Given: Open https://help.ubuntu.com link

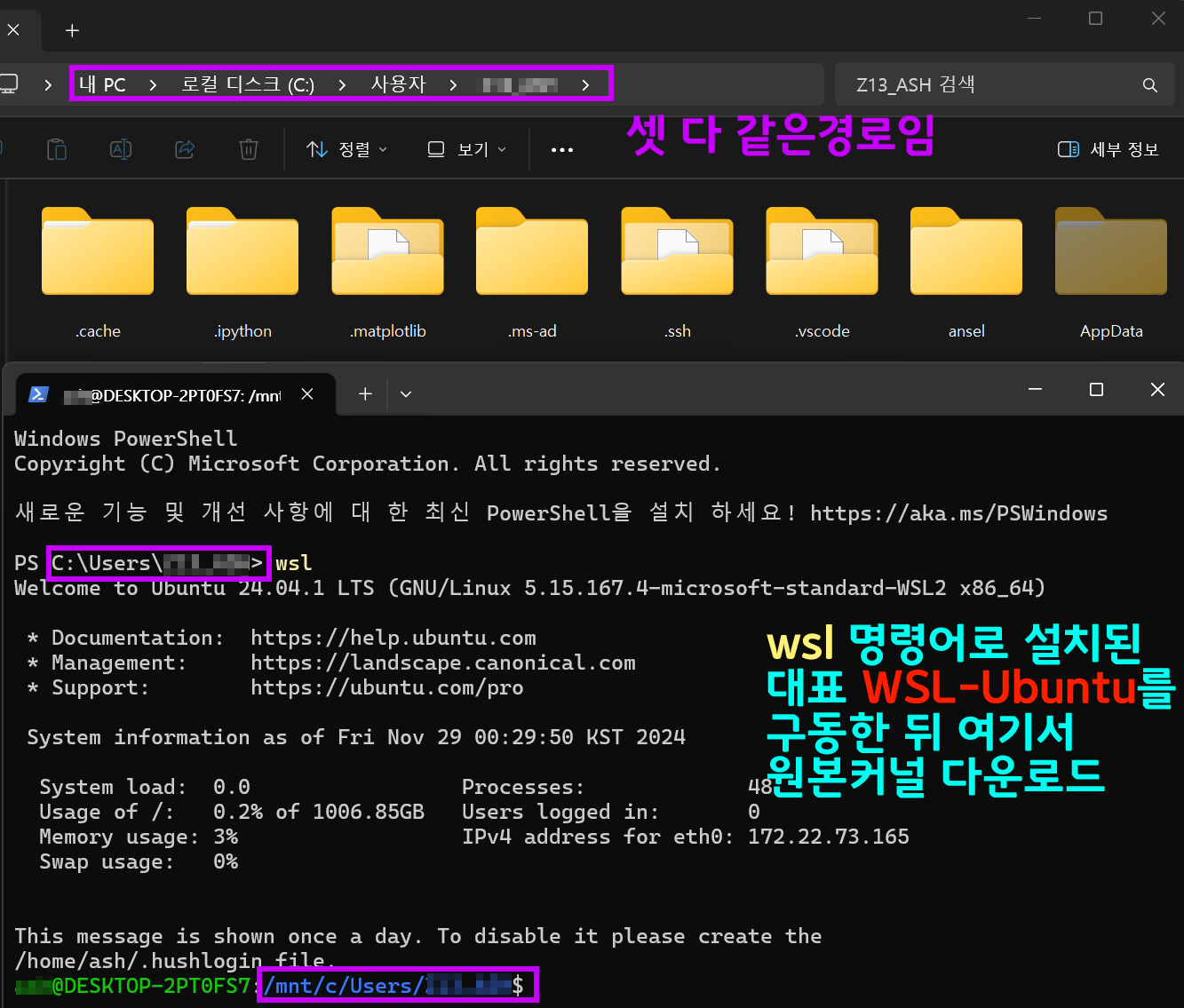Looking at the screenshot, I should (393, 638).
